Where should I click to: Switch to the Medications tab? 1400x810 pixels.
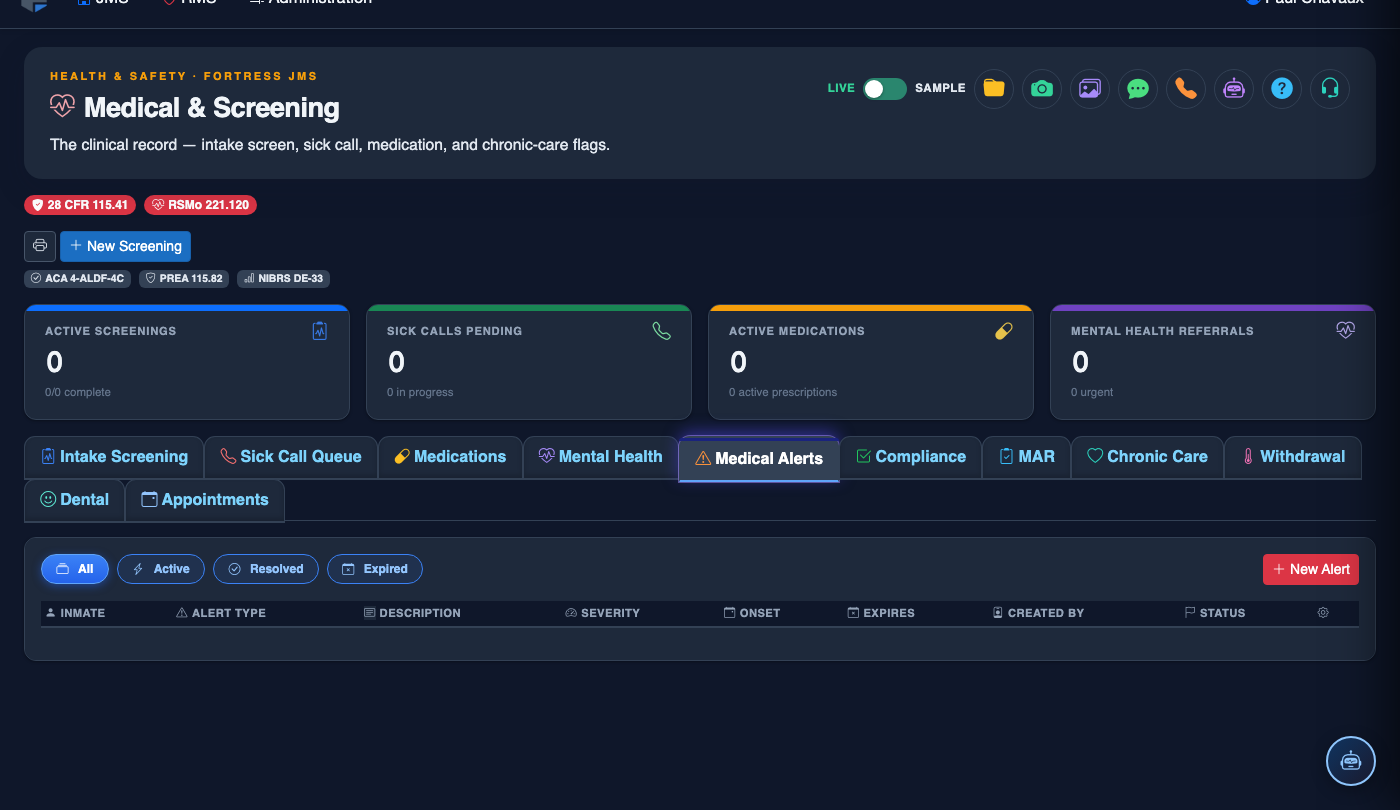pyautogui.click(x=450, y=457)
